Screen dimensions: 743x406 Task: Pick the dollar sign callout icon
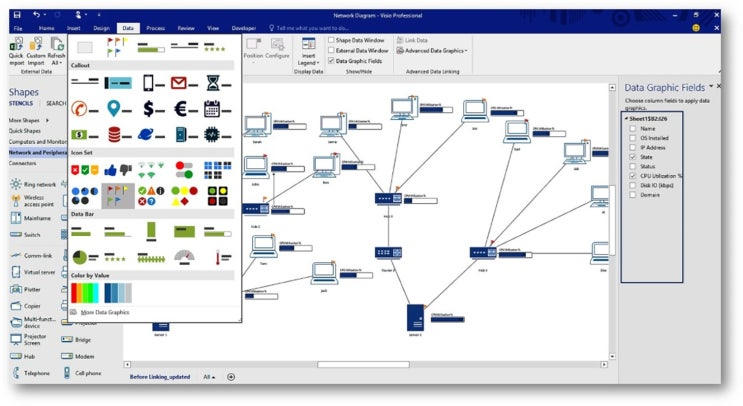[154, 109]
